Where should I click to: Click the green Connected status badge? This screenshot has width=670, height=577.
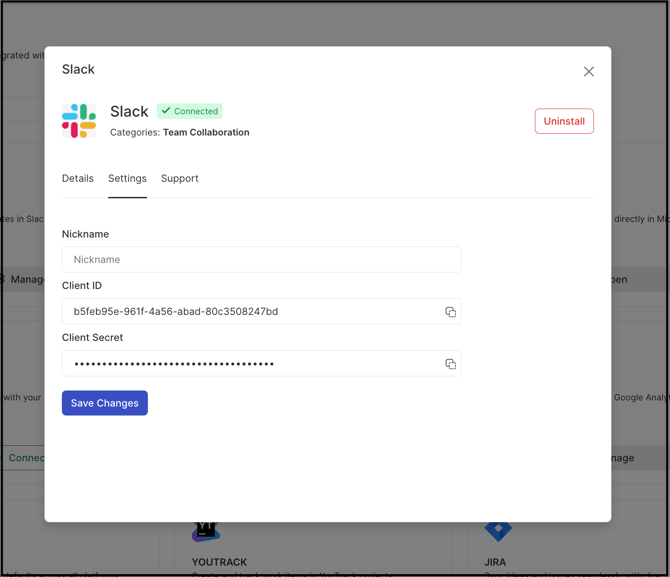pos(190,111)
